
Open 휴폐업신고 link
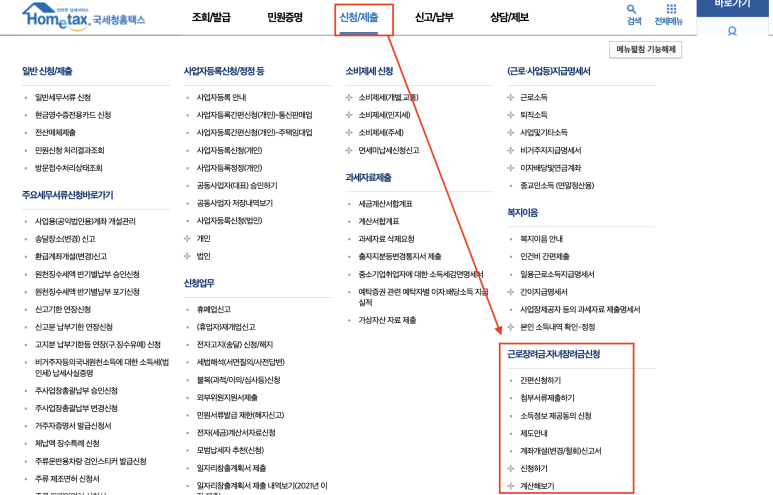click(213, 309)
